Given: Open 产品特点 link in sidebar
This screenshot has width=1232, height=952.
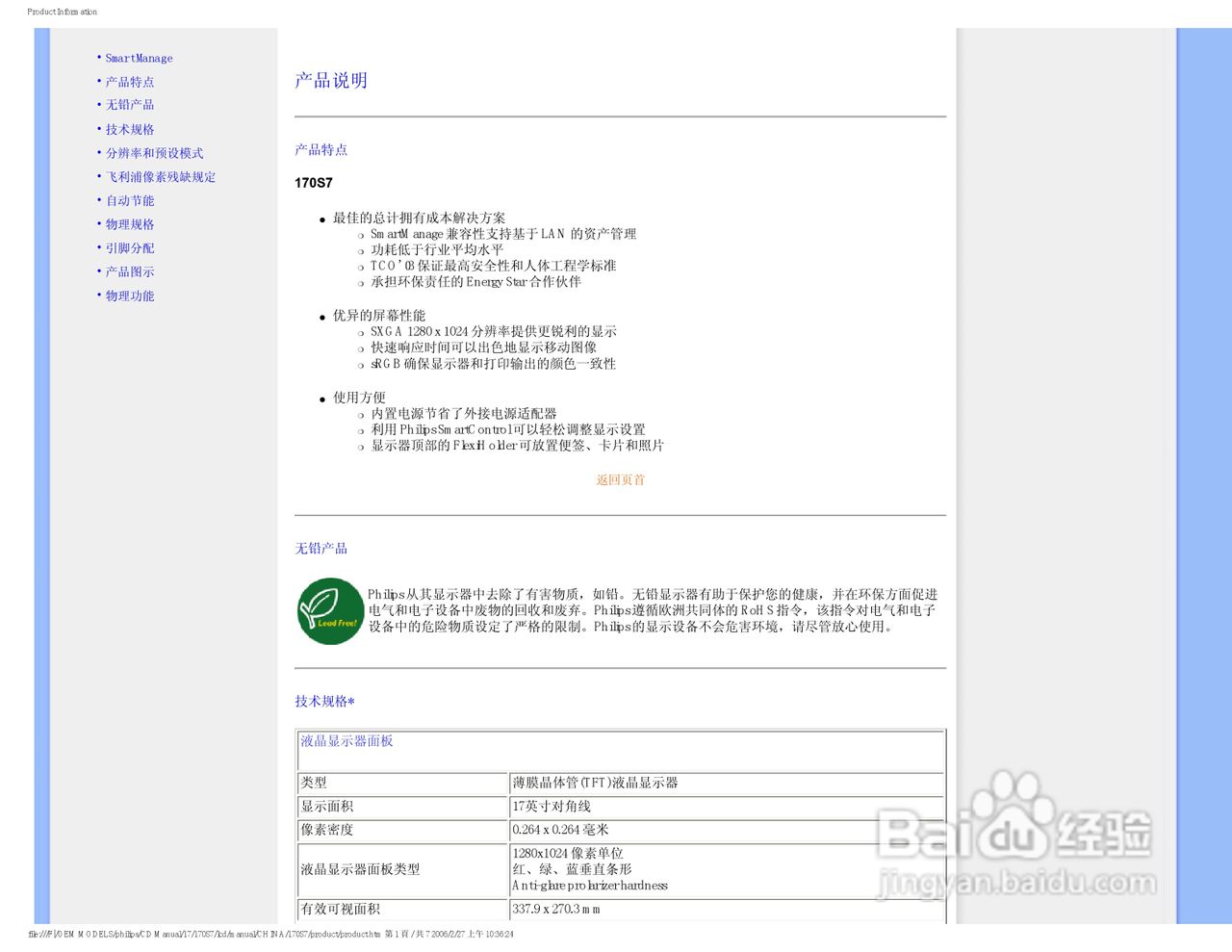Looking at the screenshot, I should (130, 83).
